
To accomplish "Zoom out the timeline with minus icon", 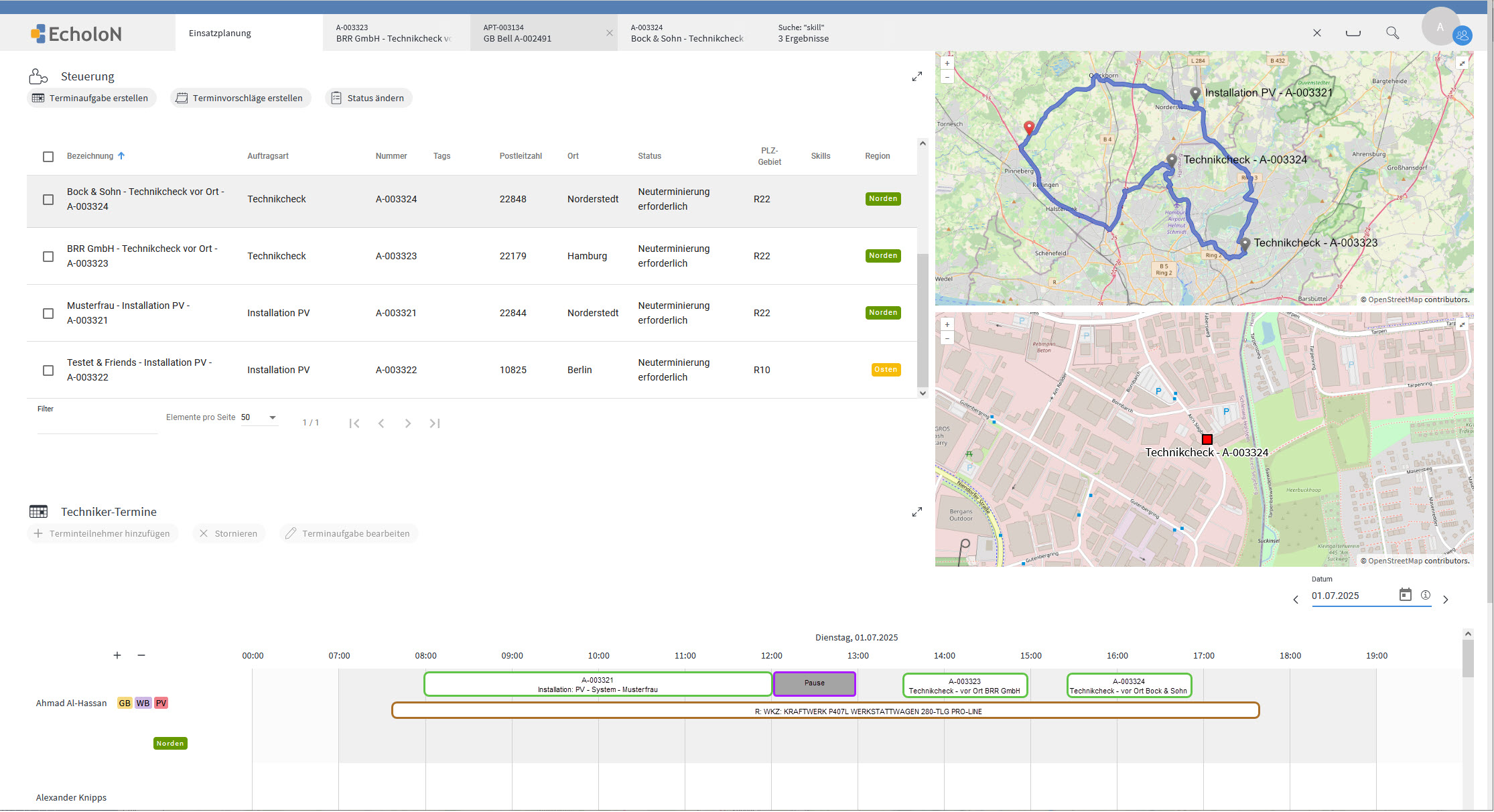I will (x=141, y=655).
